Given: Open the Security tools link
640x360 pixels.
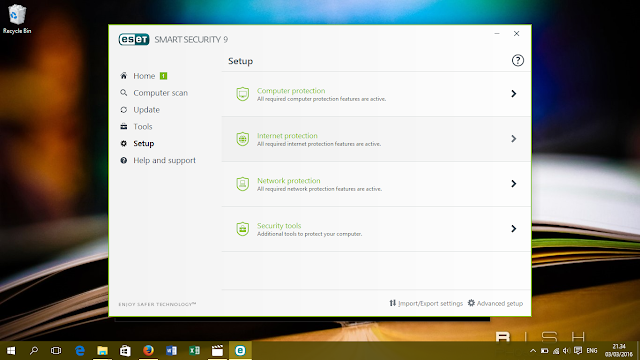Looking at the screenshot, I should point(279,225).
